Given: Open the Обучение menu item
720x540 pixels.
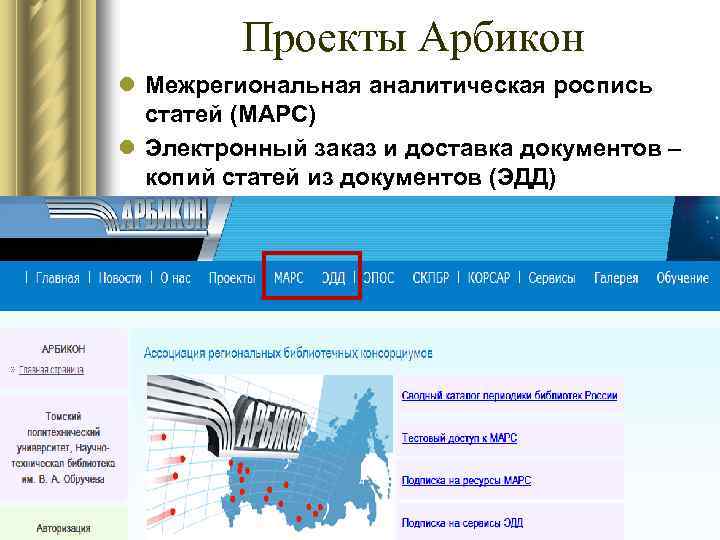Looking at the screenshot, I should [682, 278].
